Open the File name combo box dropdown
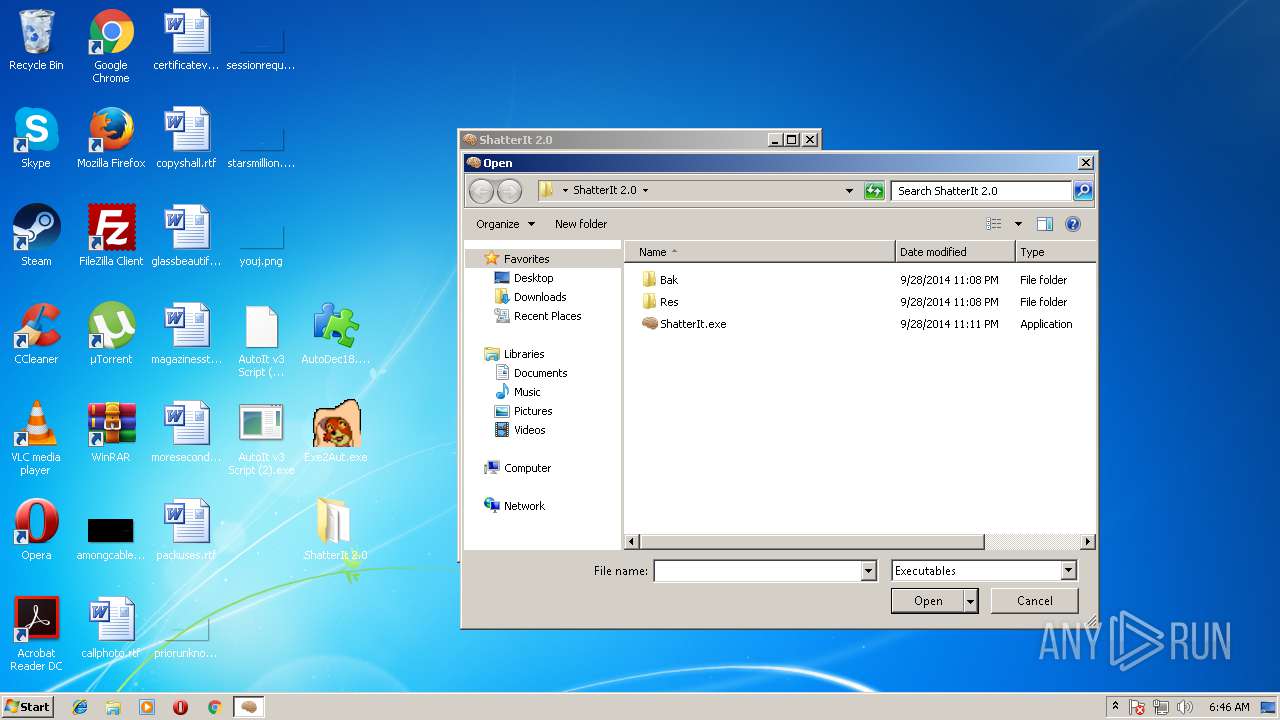Image resolution: width=1280 pixels, height=720 pixels. click(x=868, y=571)
